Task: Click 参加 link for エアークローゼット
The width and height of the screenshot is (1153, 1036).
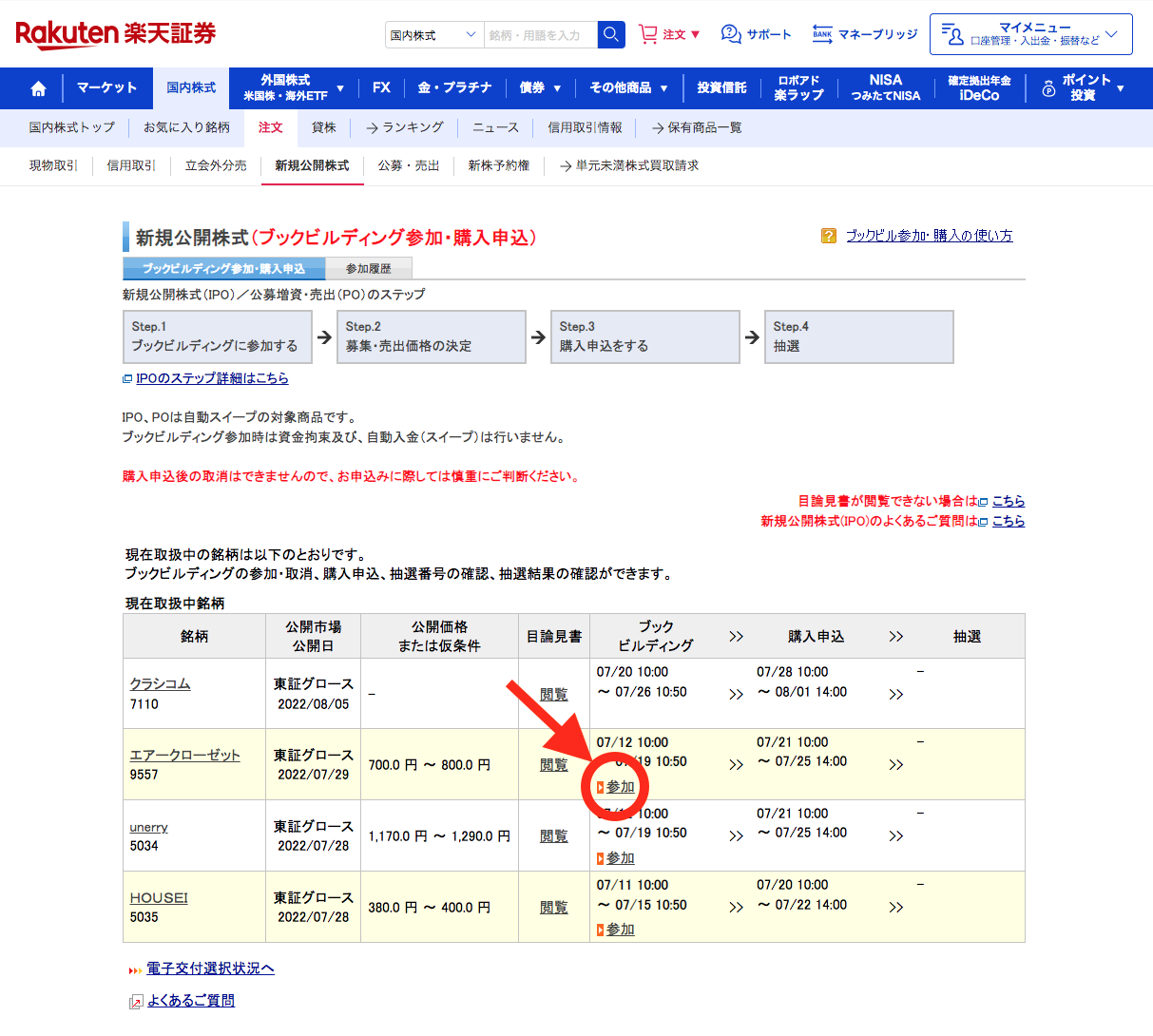Action: pos(620,787)
